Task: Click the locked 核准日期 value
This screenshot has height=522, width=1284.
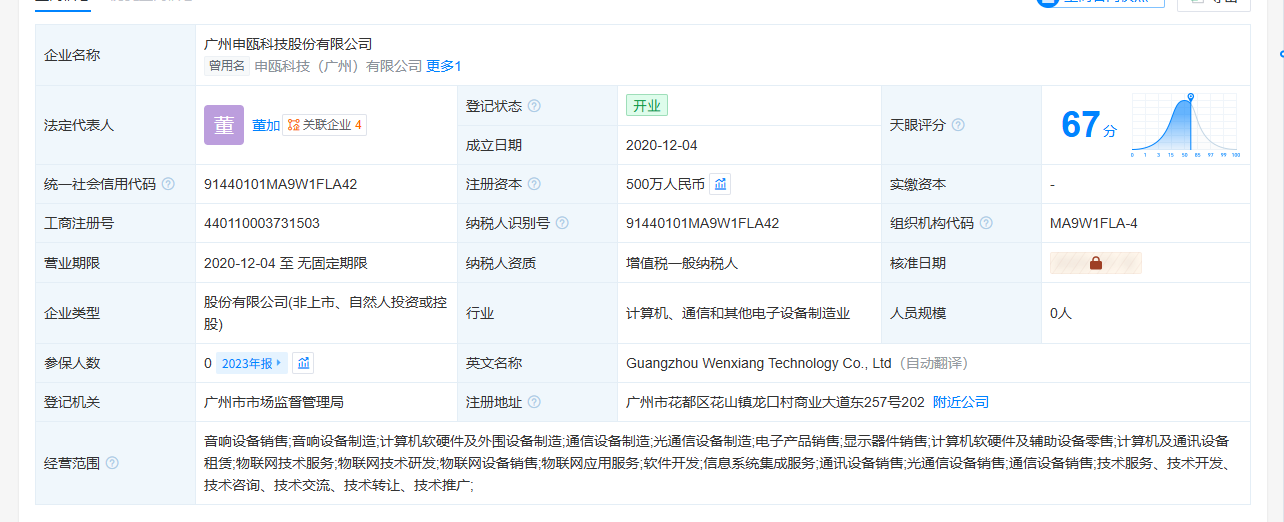Action: coord(1095,263)
